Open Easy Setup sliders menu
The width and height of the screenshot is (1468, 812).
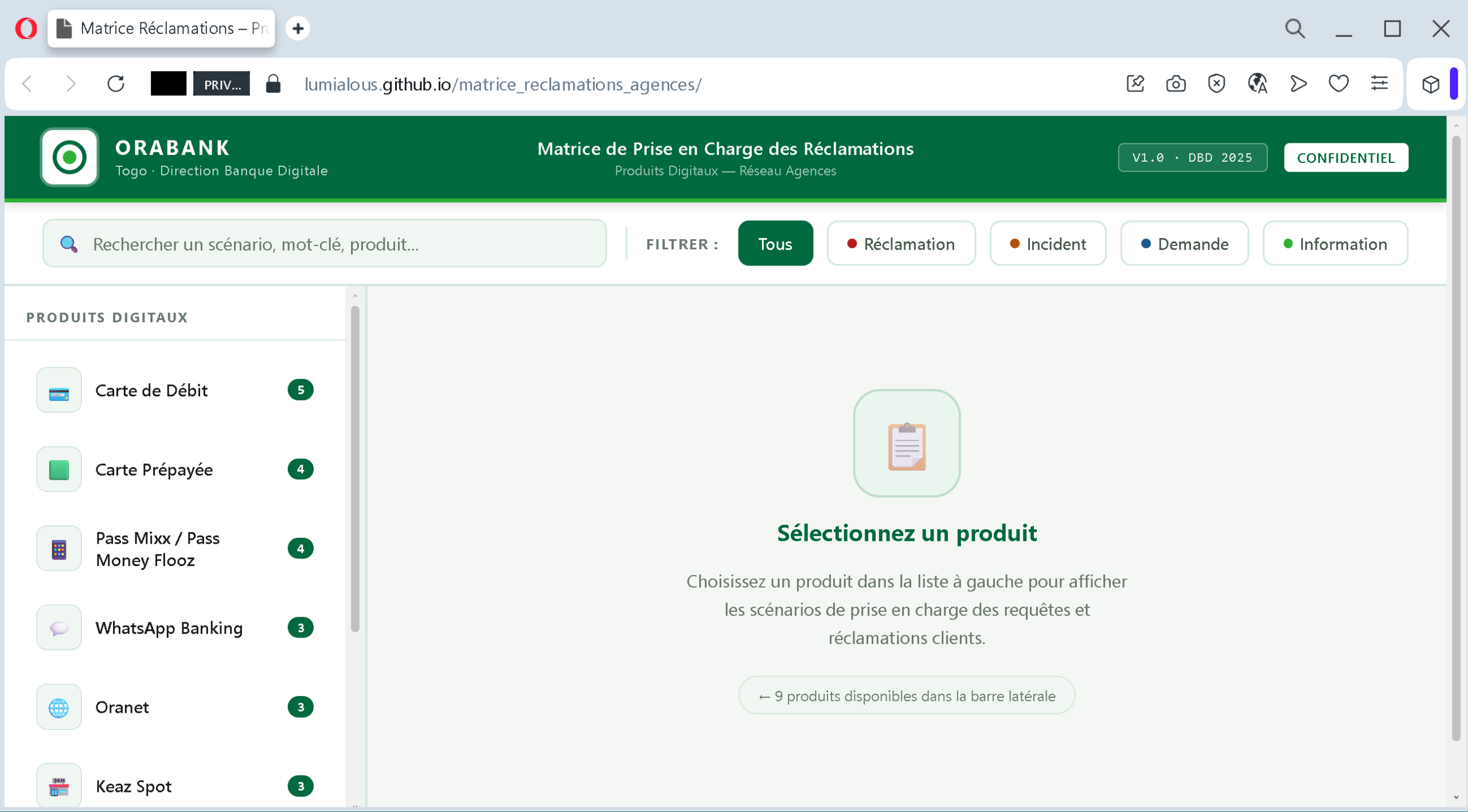click(x=1379, y=84)
